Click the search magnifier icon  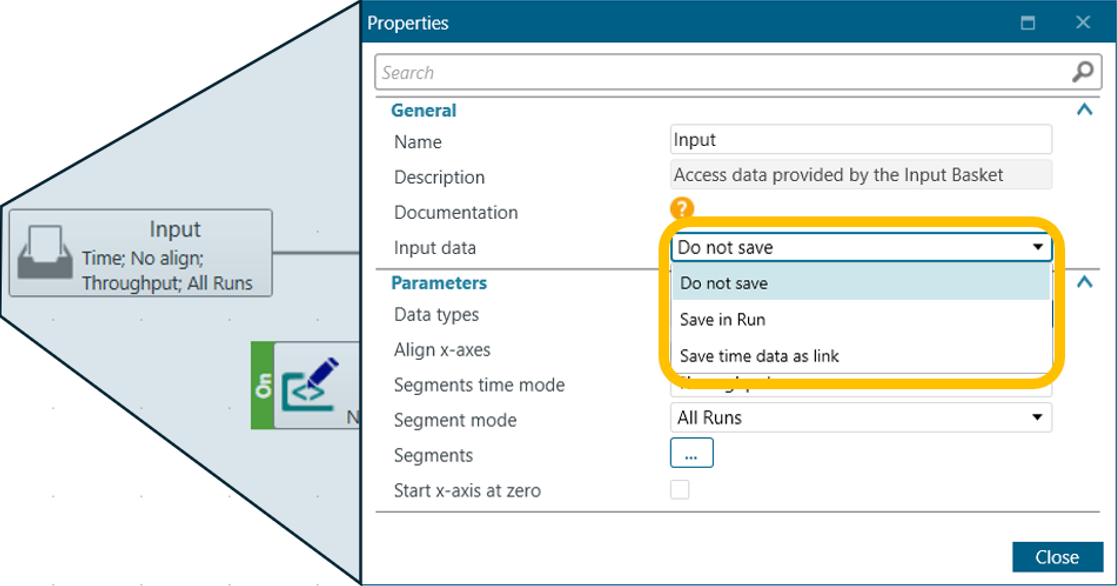point(1082,72)
